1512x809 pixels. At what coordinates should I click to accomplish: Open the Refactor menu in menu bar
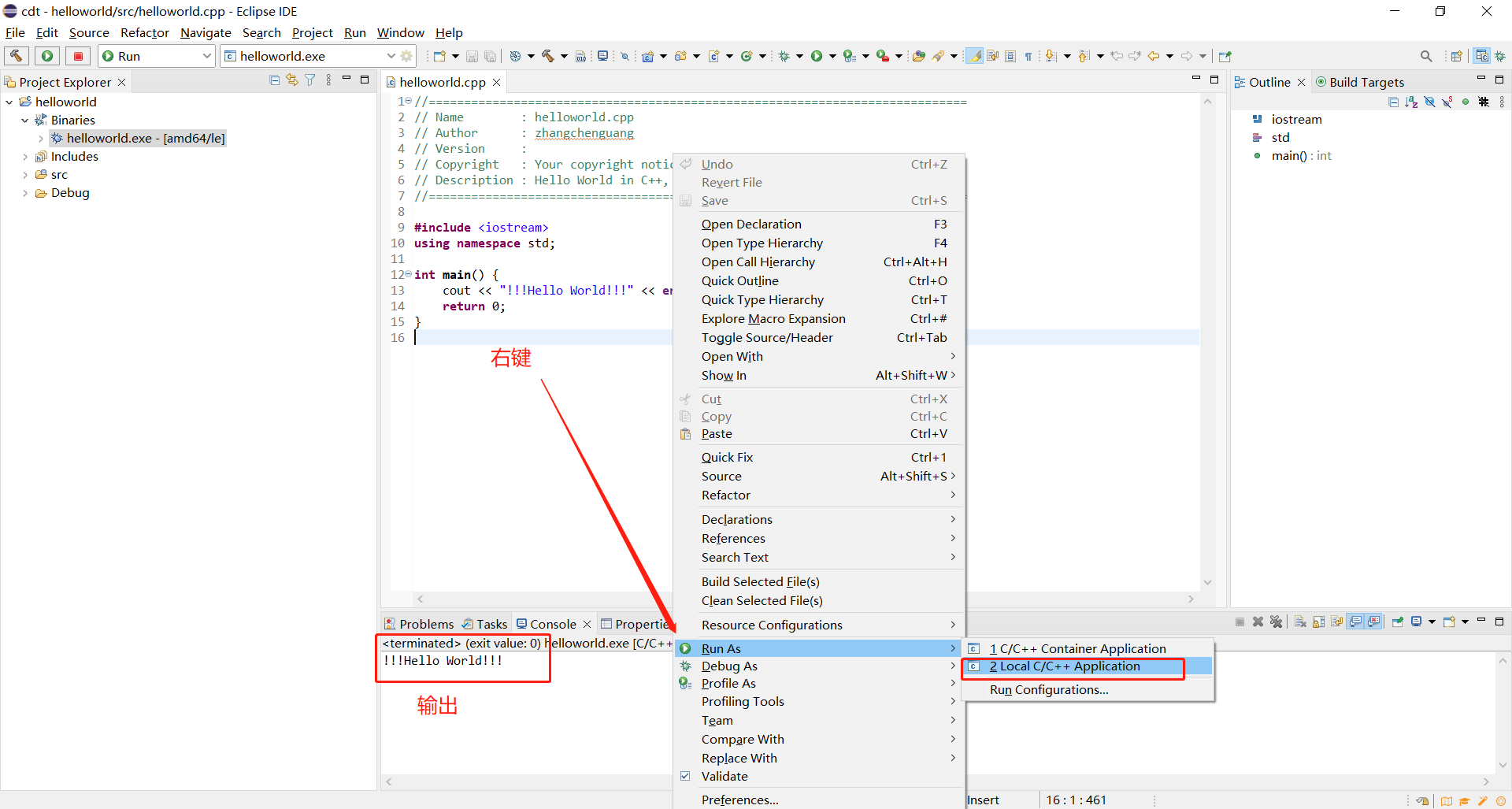pyautogui.click(x=145, y=32)
